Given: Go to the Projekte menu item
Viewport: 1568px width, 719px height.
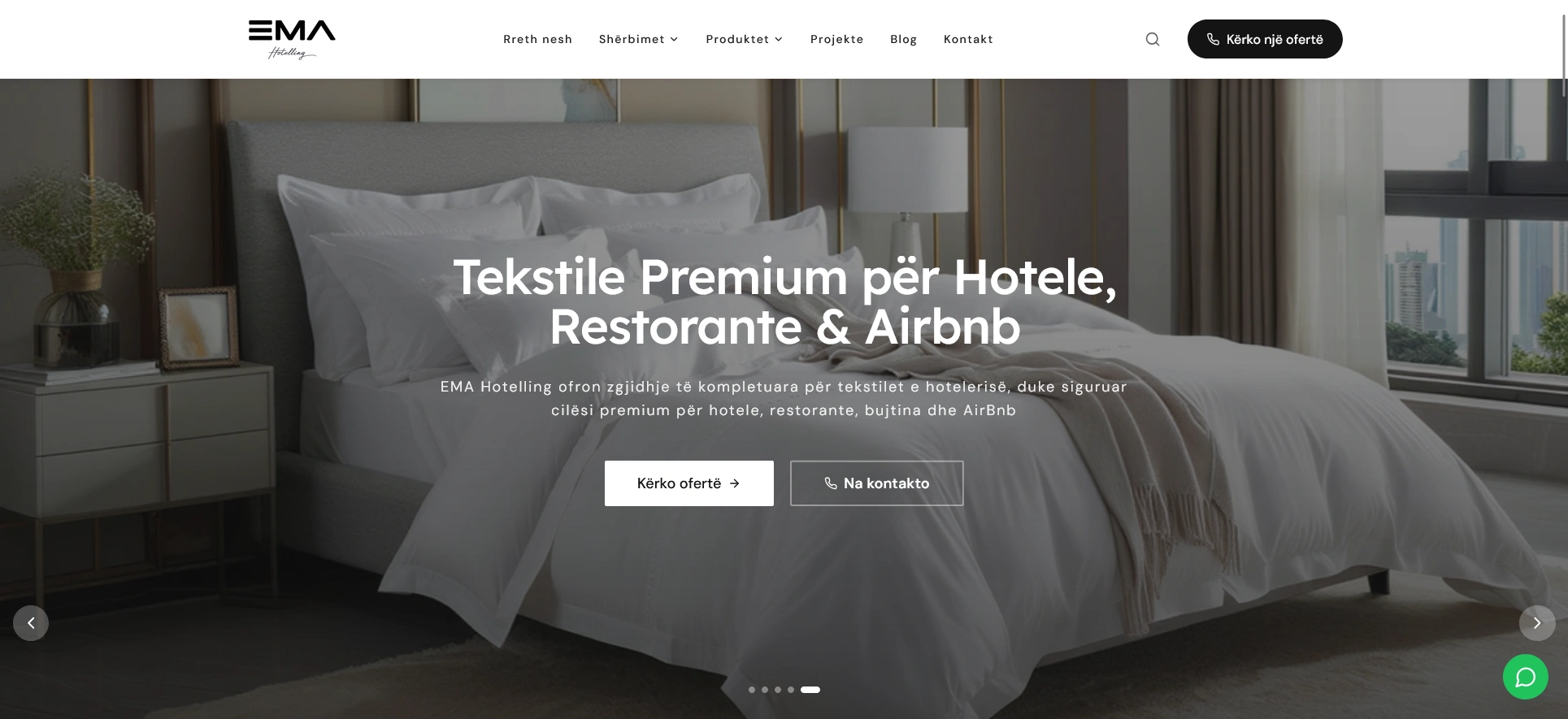Looking at the screenshot, I should tap(837, 39).
